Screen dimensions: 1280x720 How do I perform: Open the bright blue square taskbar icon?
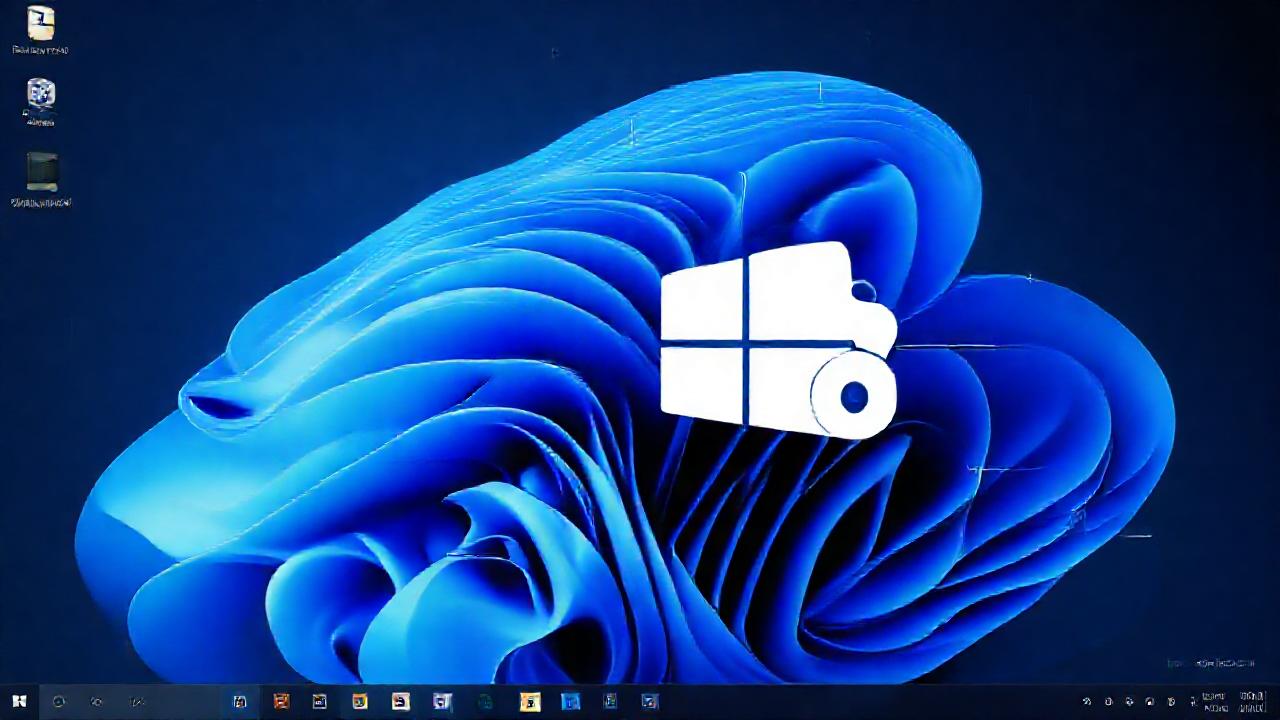point(570,702)
